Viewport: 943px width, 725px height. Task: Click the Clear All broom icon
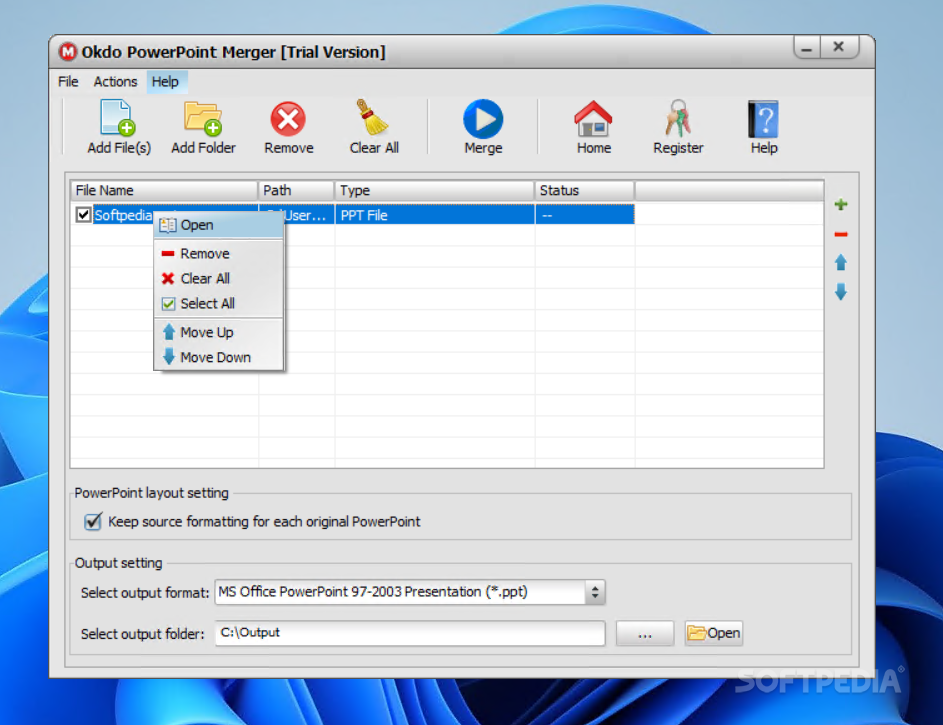(x=373, y=117)
